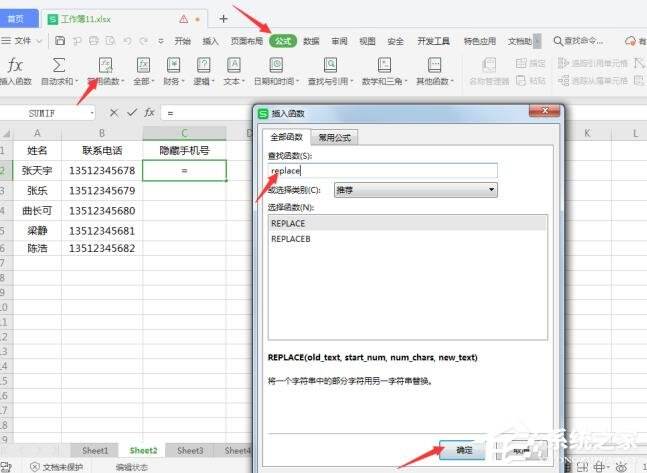Select REPLACEB in the function list

coord(408,239)
